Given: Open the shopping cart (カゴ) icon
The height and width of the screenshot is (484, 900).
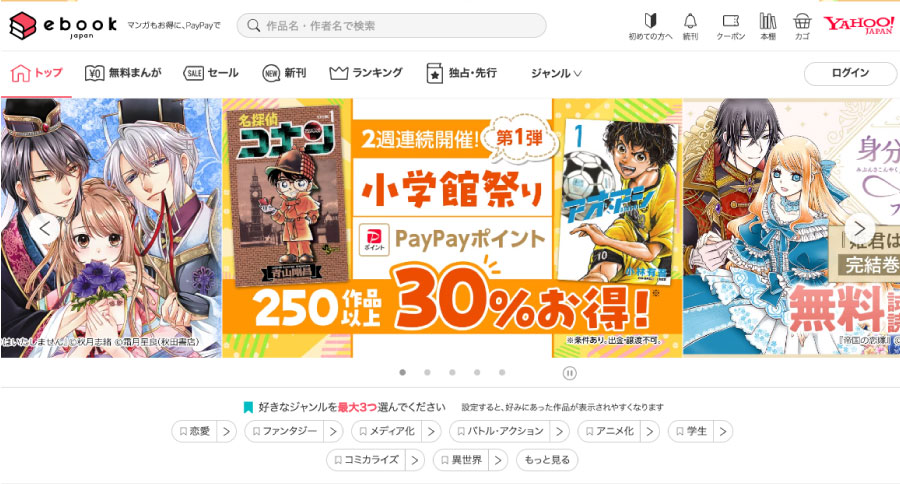Looking at the screenshot, I should [x=802, y=26].
